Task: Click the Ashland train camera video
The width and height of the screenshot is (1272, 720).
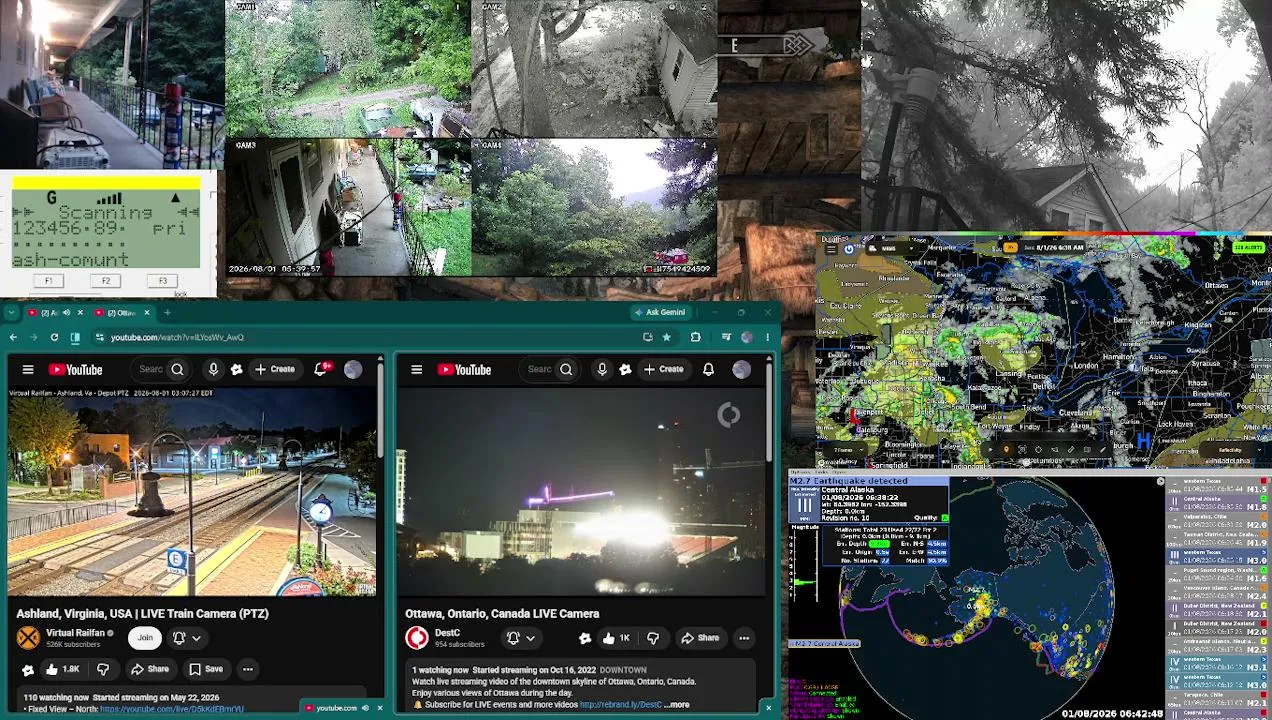Action: point(193,491)
